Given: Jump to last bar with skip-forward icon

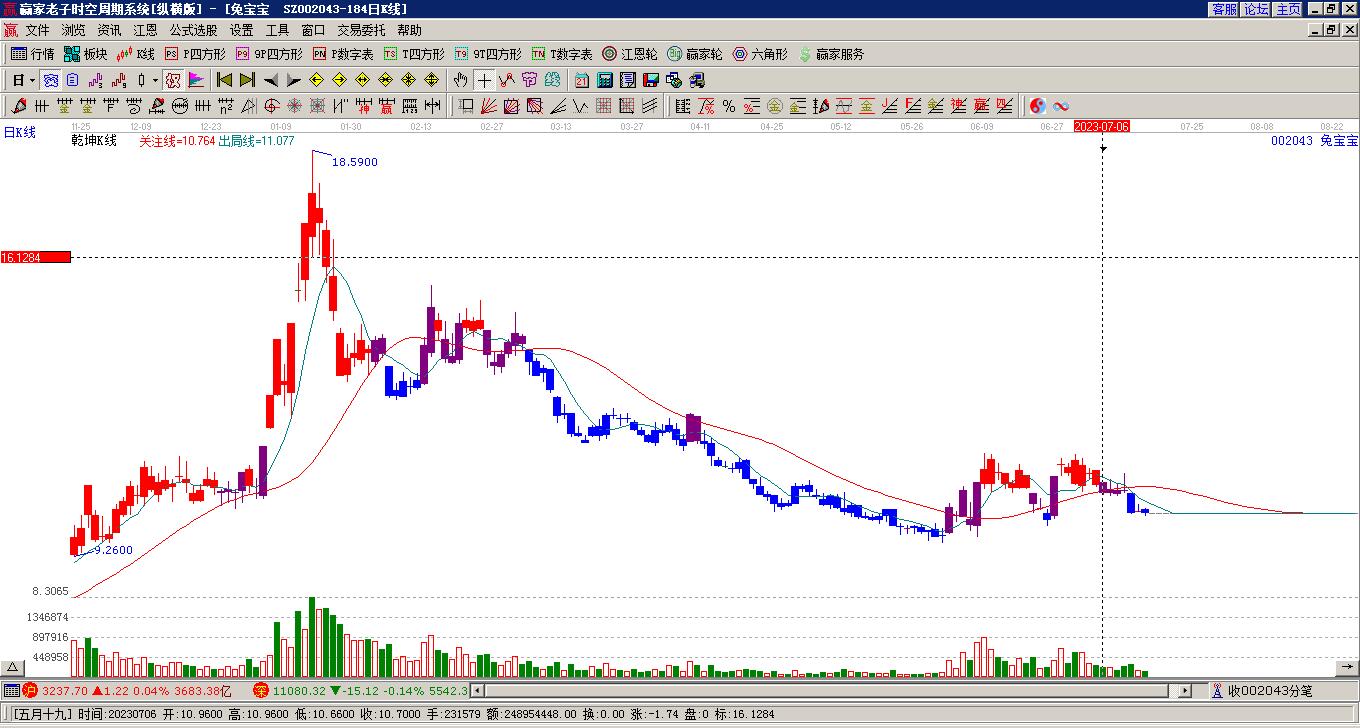Looking at the screenshot, I should 247,80.
